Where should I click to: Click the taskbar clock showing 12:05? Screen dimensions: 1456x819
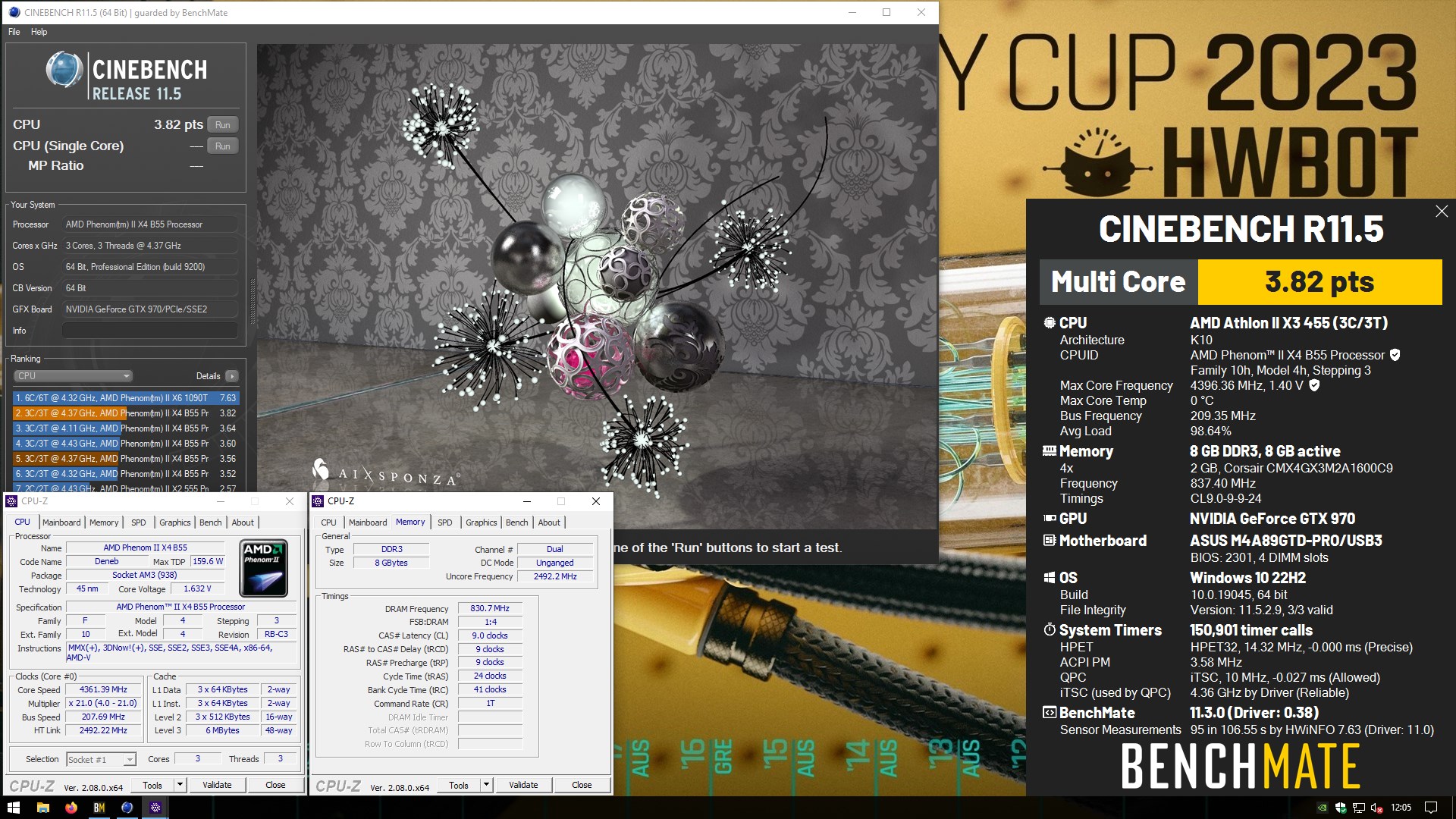(x=1401, y=808)
